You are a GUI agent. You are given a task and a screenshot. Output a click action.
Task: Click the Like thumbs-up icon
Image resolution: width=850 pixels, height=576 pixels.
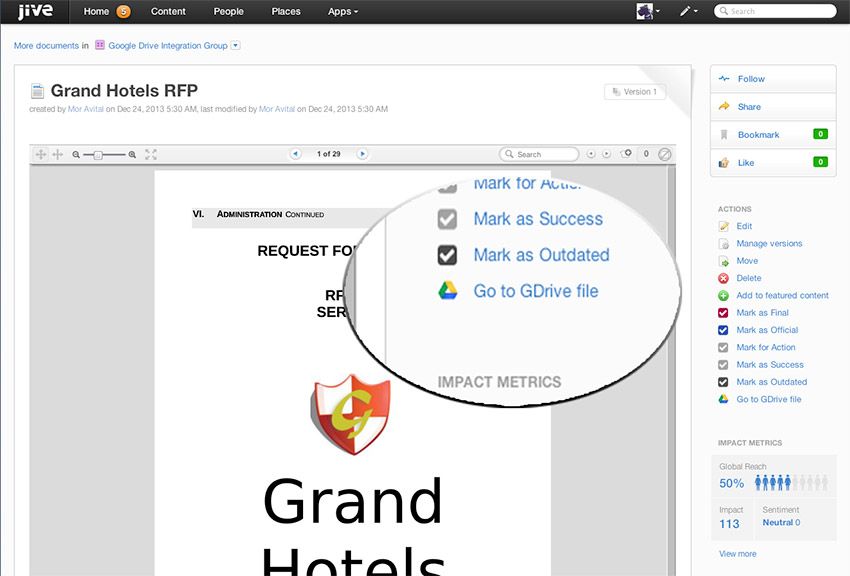[x=723, y=162]
